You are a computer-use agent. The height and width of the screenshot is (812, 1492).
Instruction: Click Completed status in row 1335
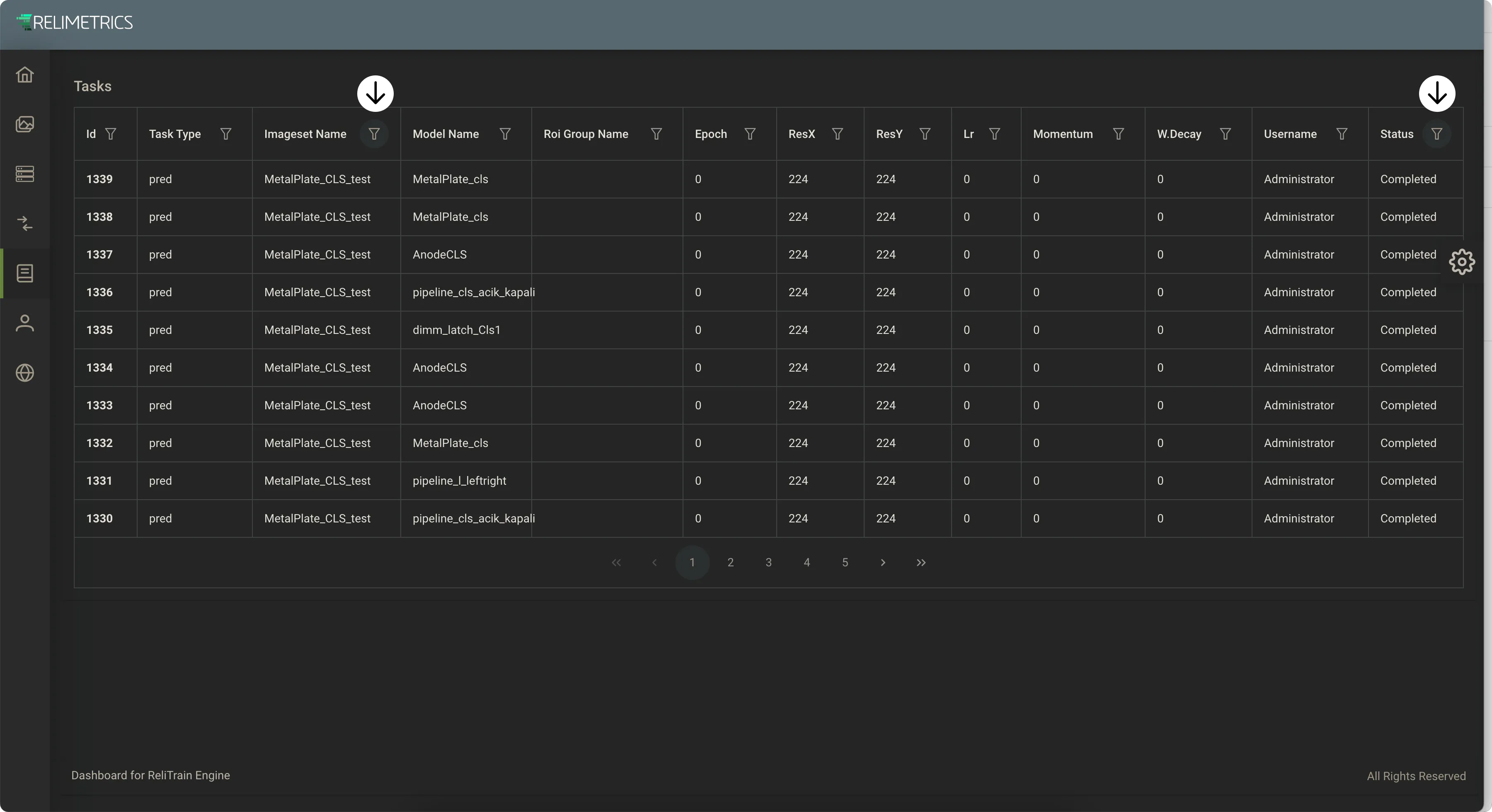click(x=1408, y=329)
